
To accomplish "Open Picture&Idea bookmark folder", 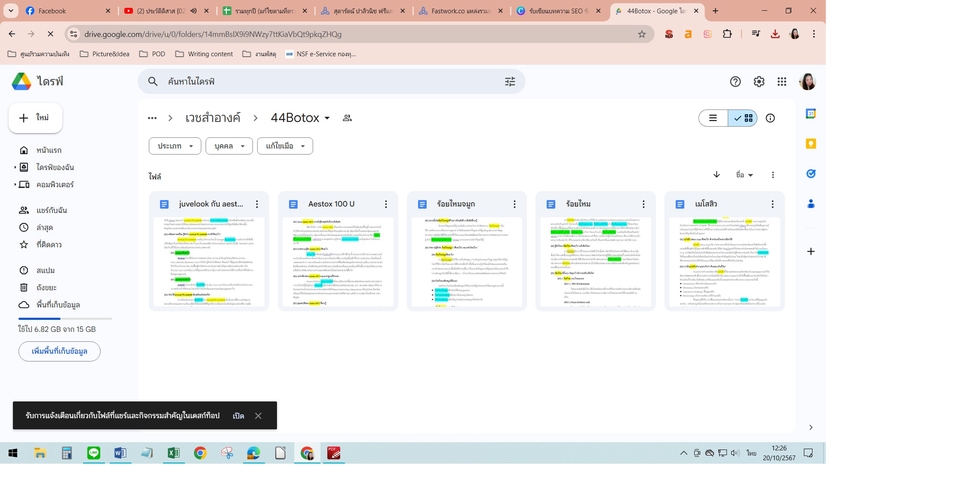I will [x=103, y=54].
